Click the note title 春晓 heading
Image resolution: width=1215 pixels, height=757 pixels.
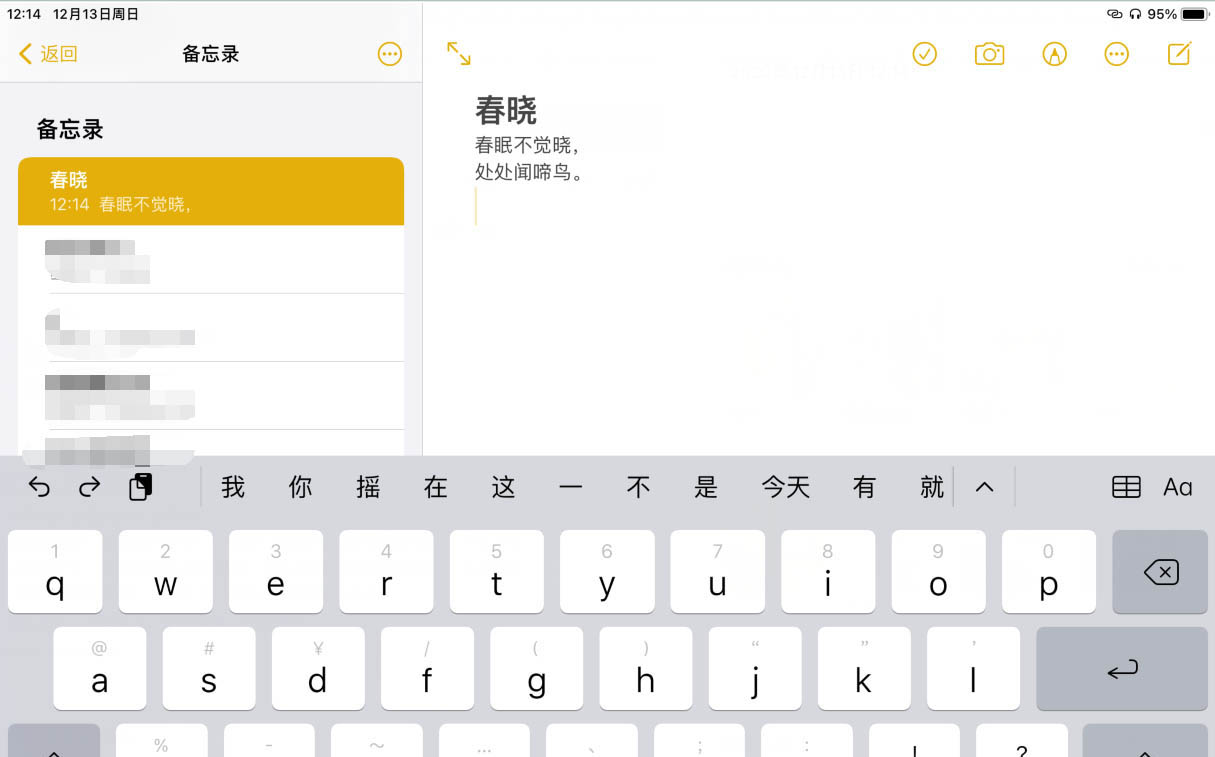(x=506, y=110)
